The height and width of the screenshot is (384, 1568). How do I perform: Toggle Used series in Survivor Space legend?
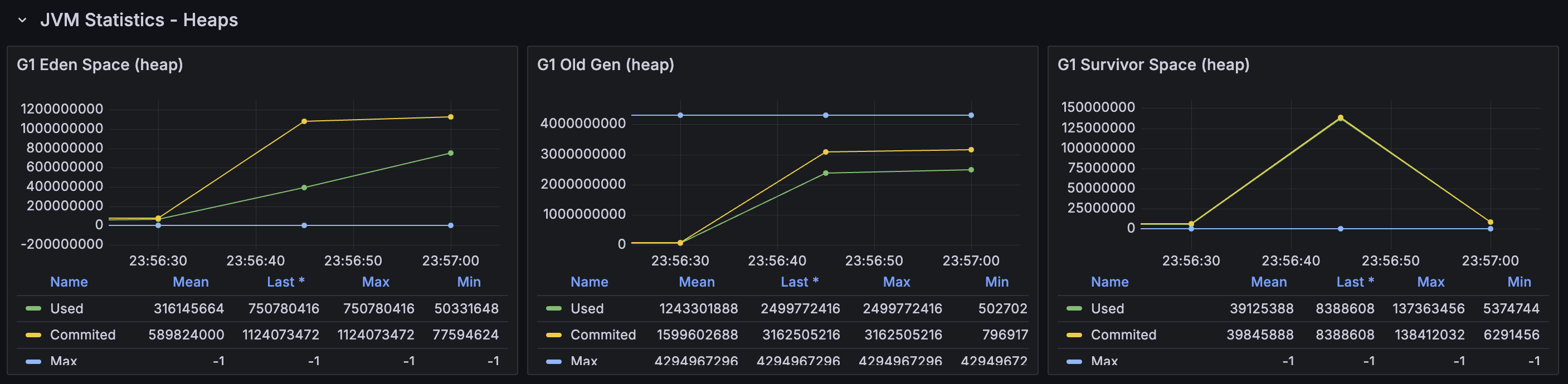pos(1107,309)
